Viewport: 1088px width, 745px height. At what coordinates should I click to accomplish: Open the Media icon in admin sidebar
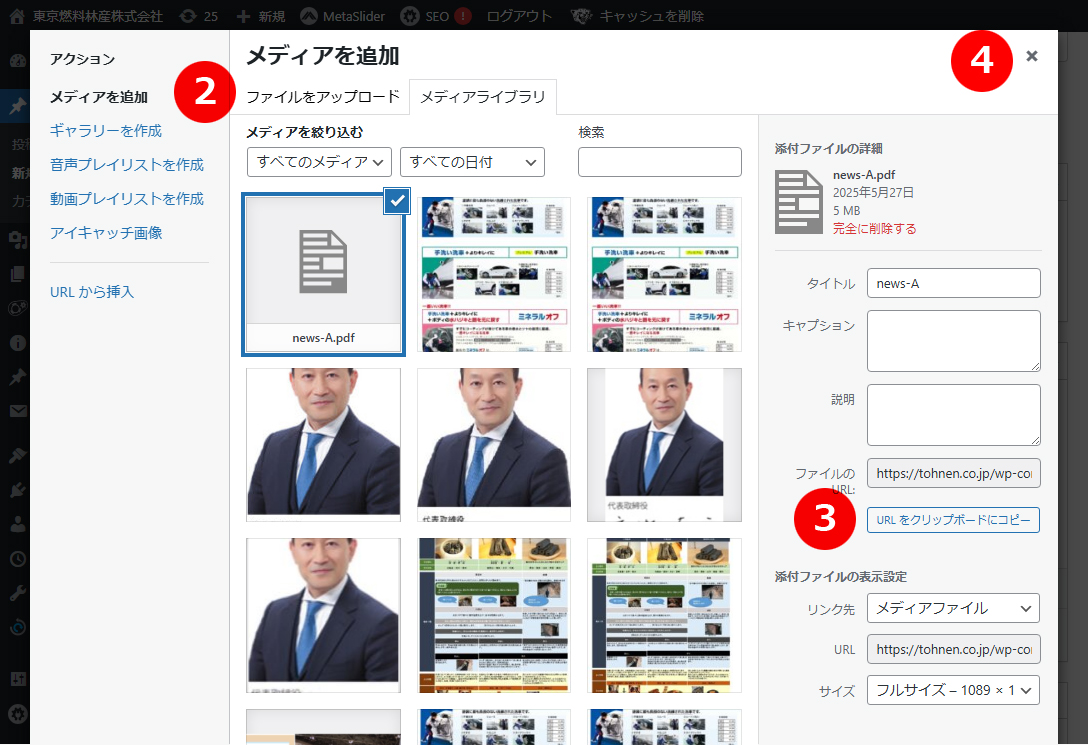[x=17, y=239]
